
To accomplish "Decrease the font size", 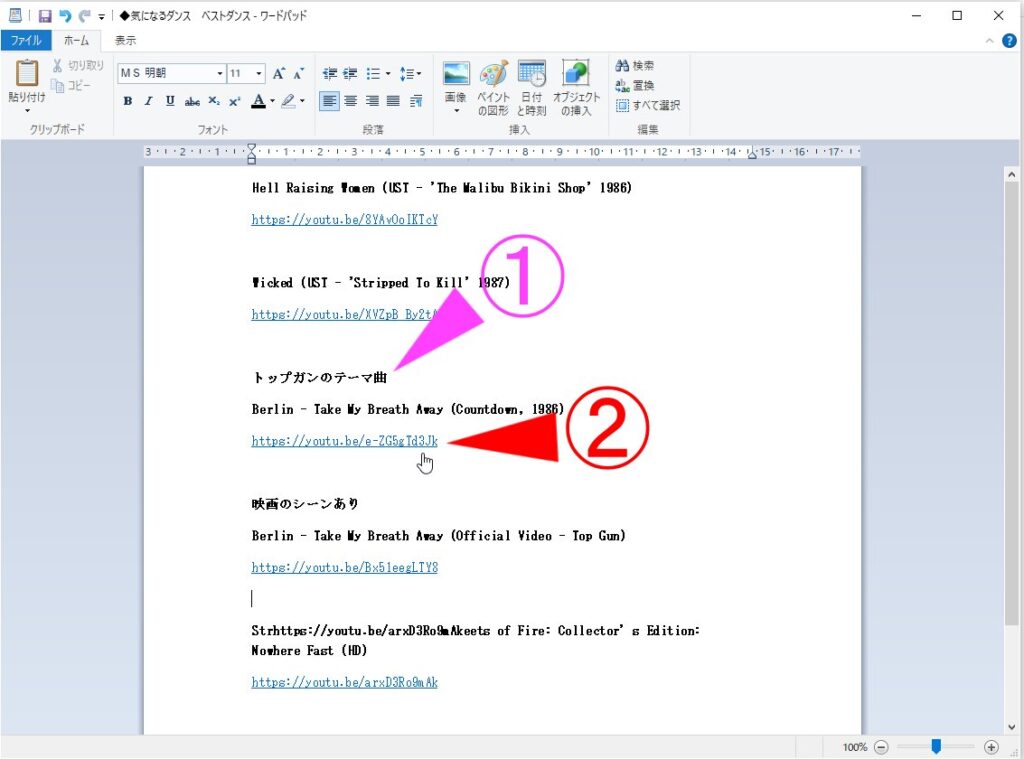I will pos(298,73).
